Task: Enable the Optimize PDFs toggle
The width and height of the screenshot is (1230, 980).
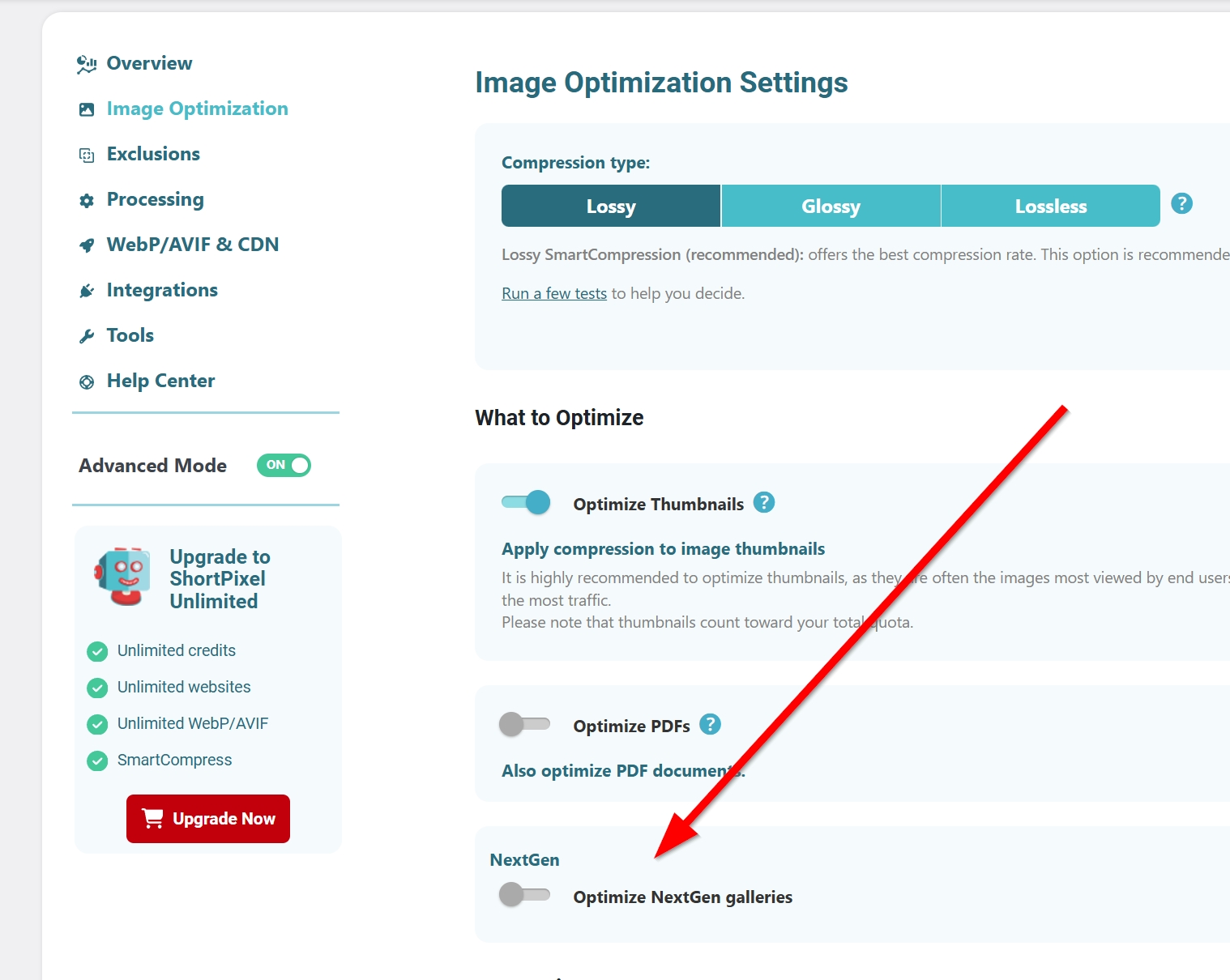Action: click(525, 724)
